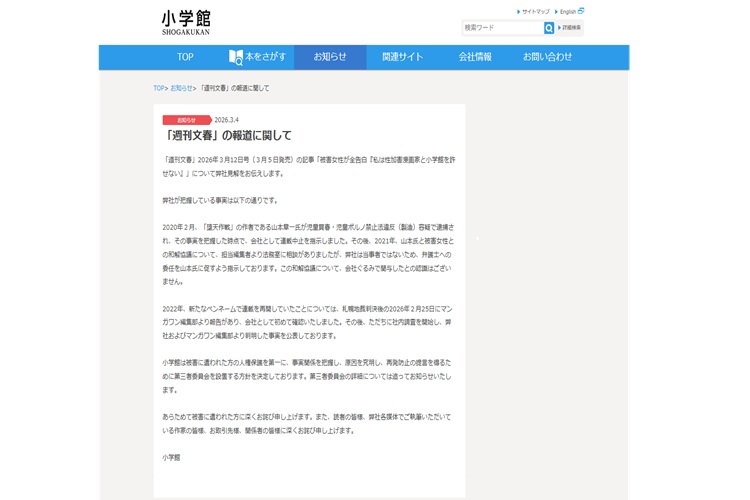Select the TOP navigation tab

click(x=185, y=57)
